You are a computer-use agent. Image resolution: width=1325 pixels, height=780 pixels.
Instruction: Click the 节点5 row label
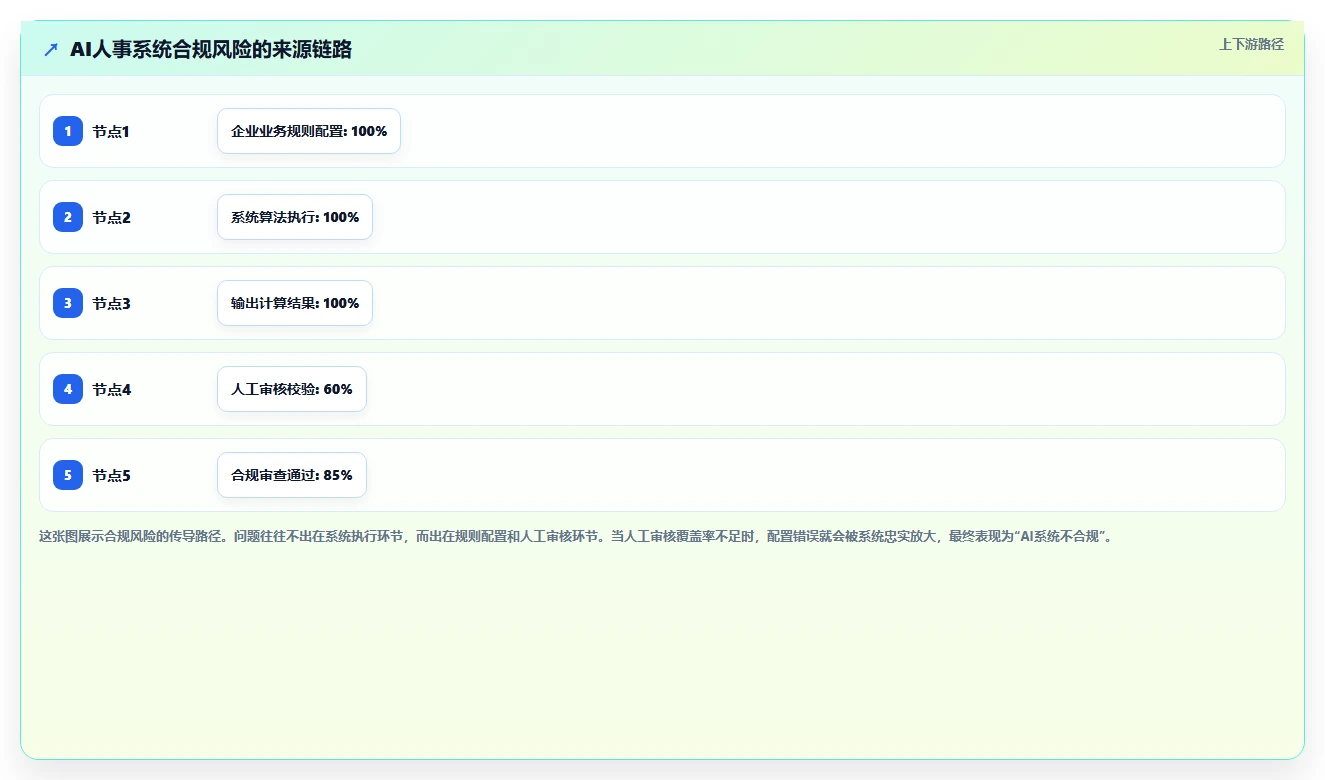tap(111, 475)
